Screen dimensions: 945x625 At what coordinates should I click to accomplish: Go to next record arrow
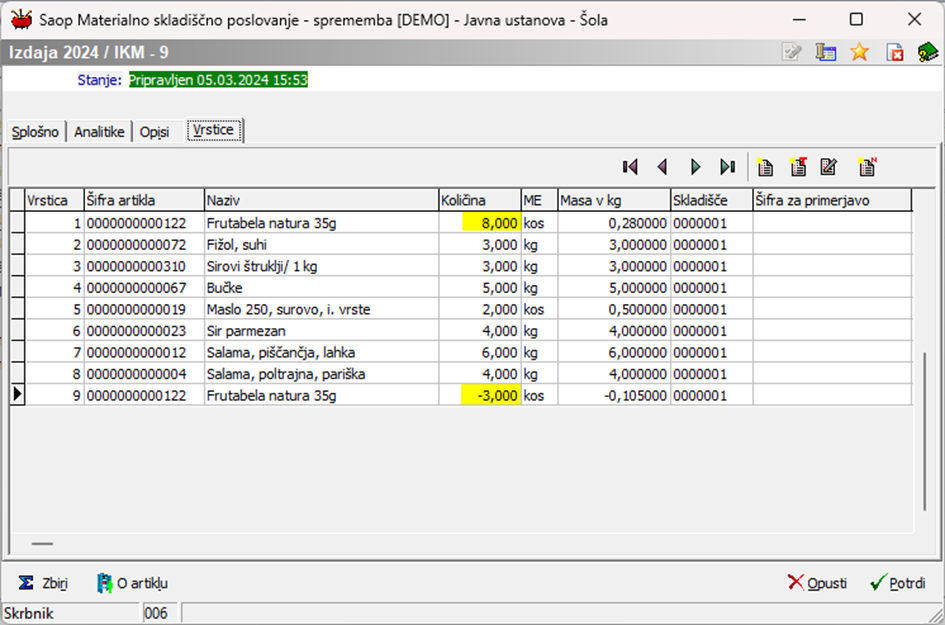pyautogui.click(x=695, y=167)
